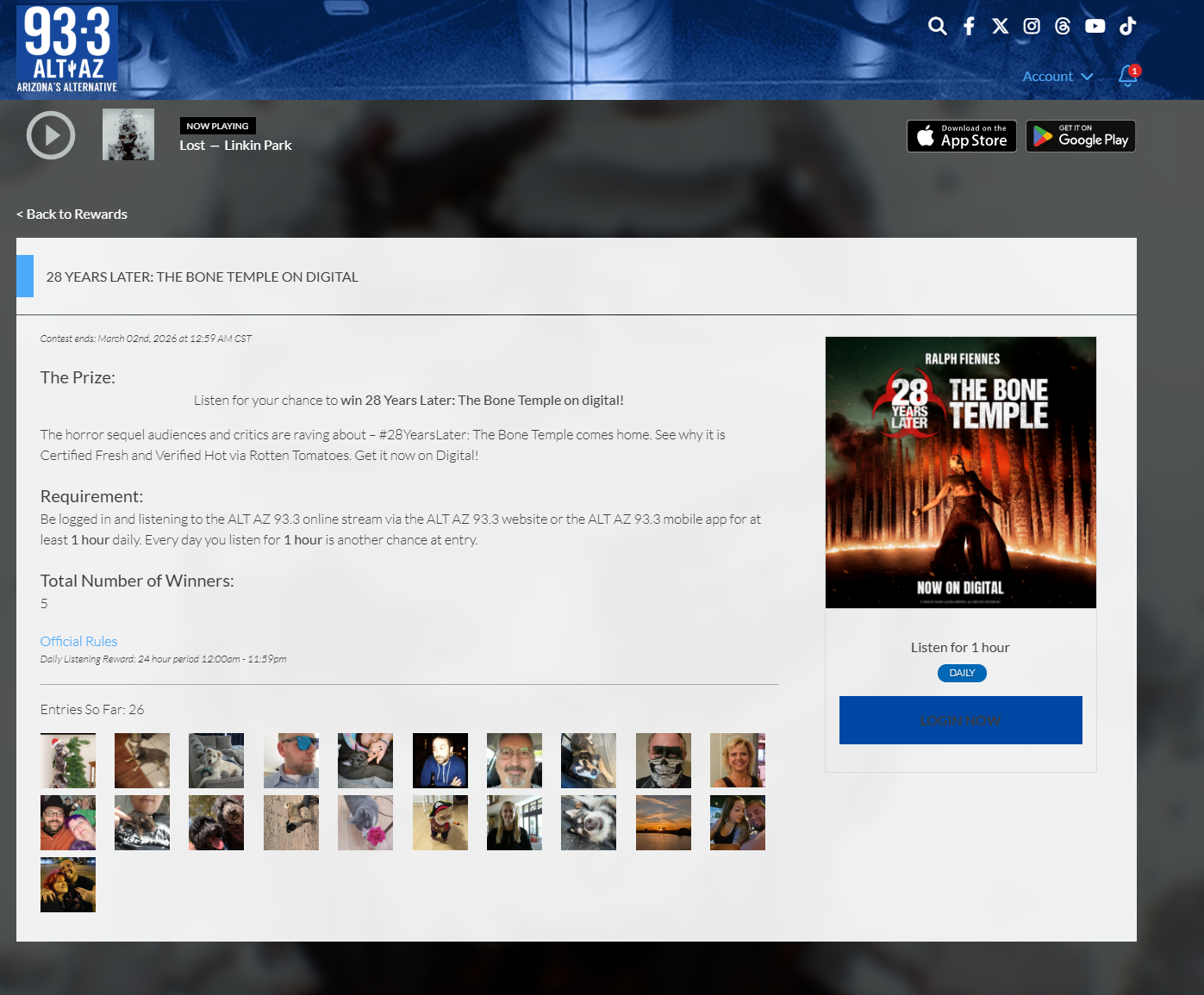
Task: Open entry avatar of gray cat with pink flower
Action: [x=365, y=823]
